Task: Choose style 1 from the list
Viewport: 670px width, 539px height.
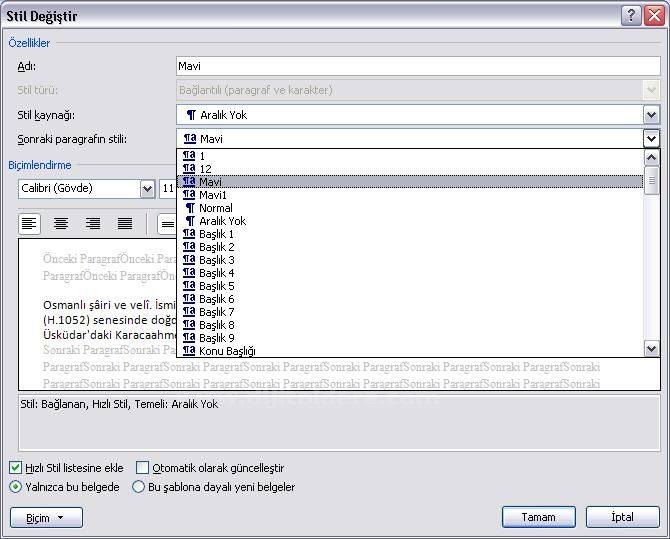Action: click(410, 156)
